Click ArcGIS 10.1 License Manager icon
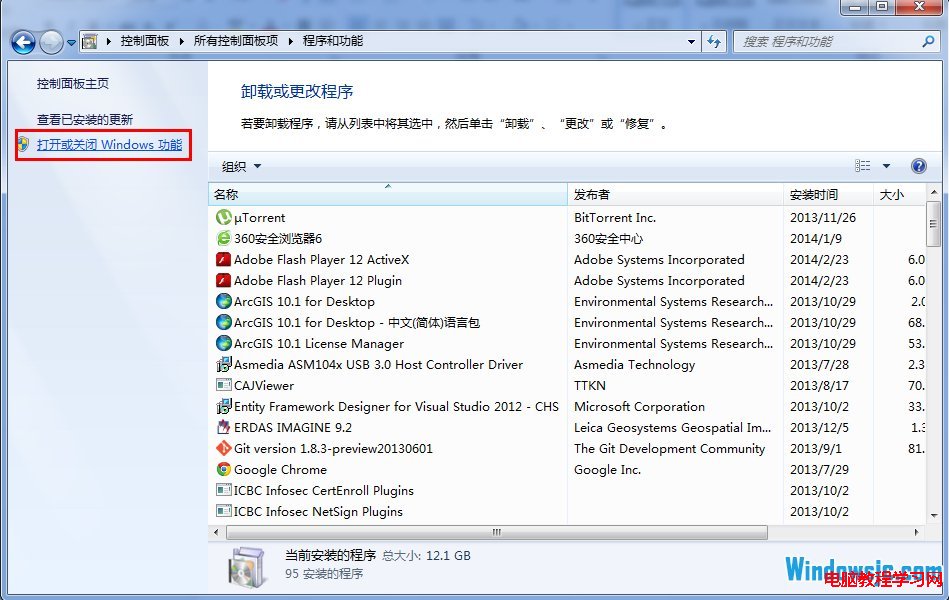This screenshot has width=949, height=600. point(223,343)
